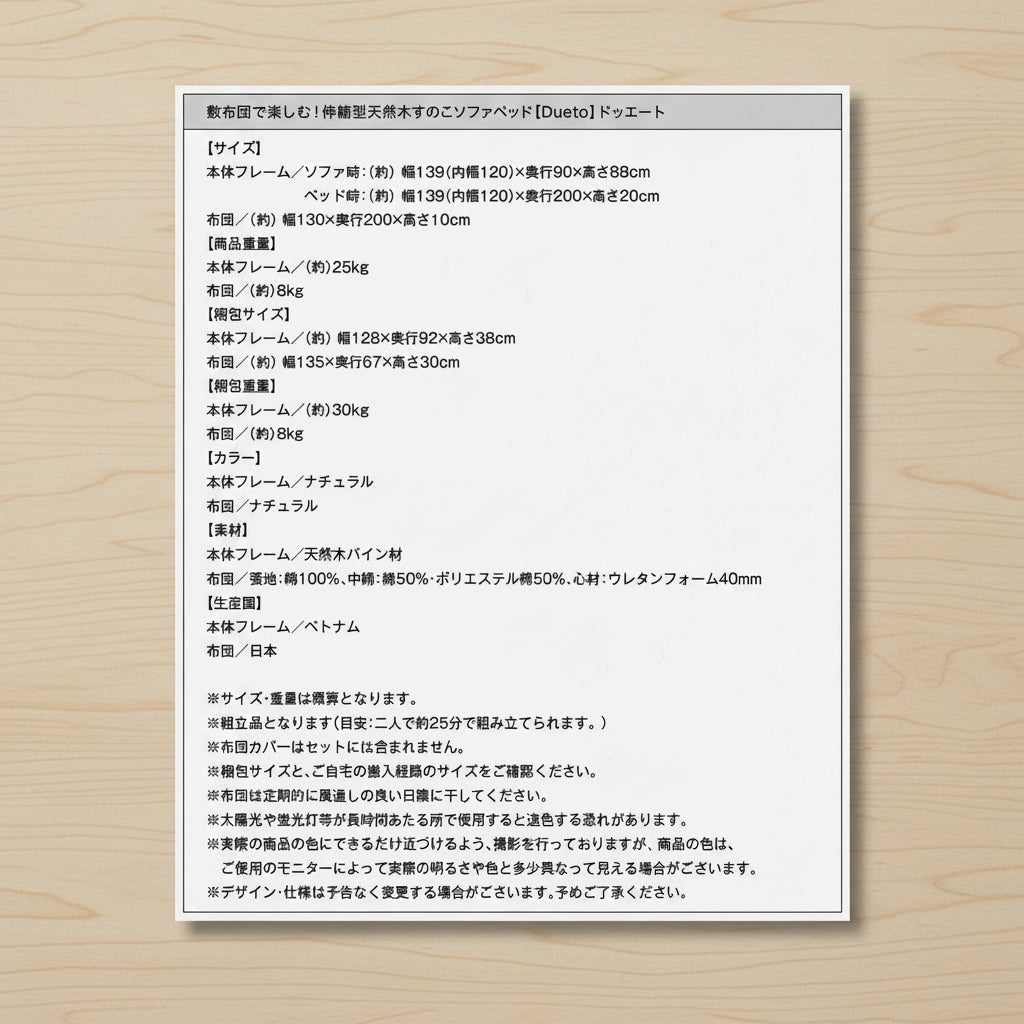Click the line 幅135×奥行67×高さ30cm

(333, 362)
